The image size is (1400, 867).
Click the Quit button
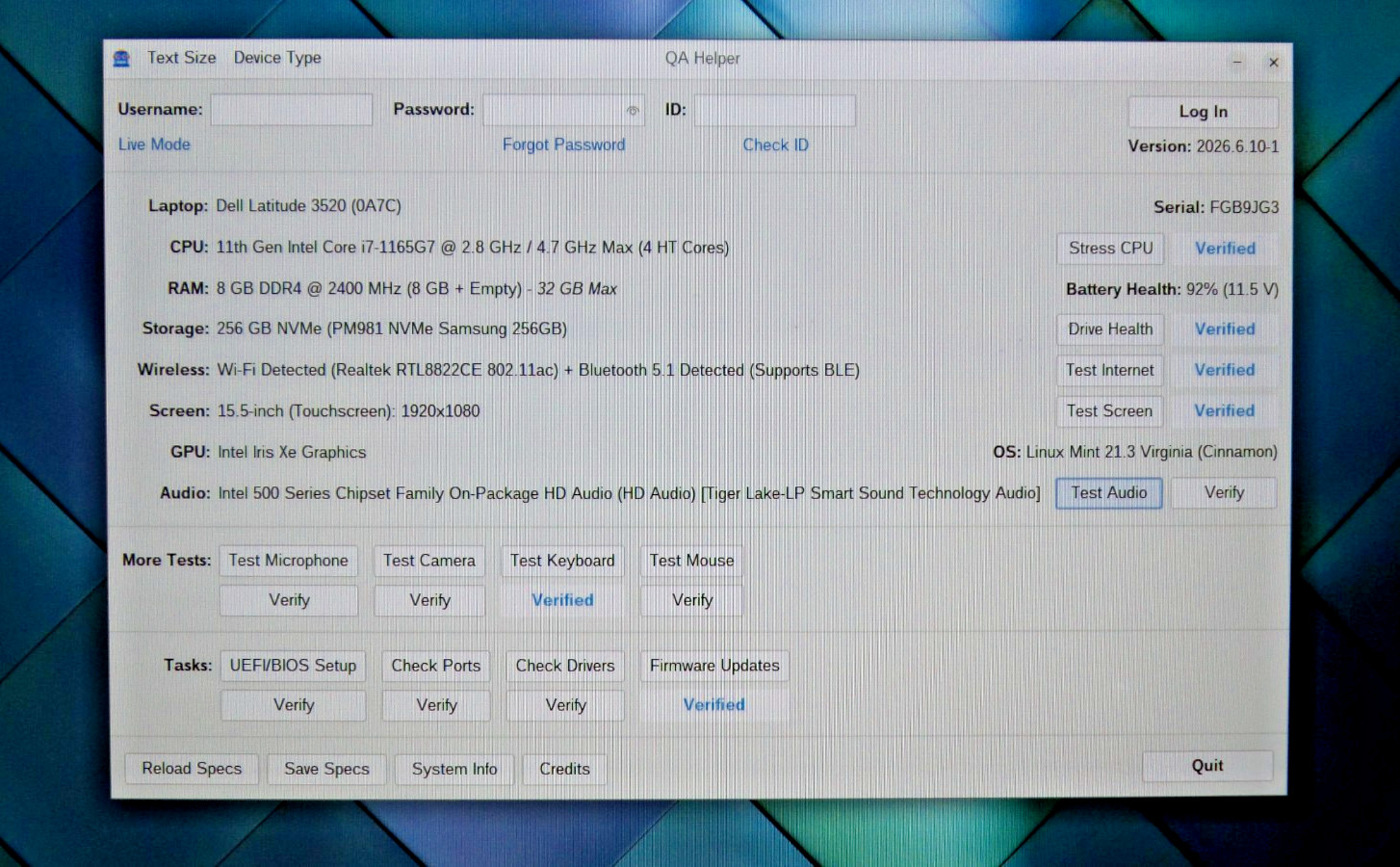(x=1207, y=766)
